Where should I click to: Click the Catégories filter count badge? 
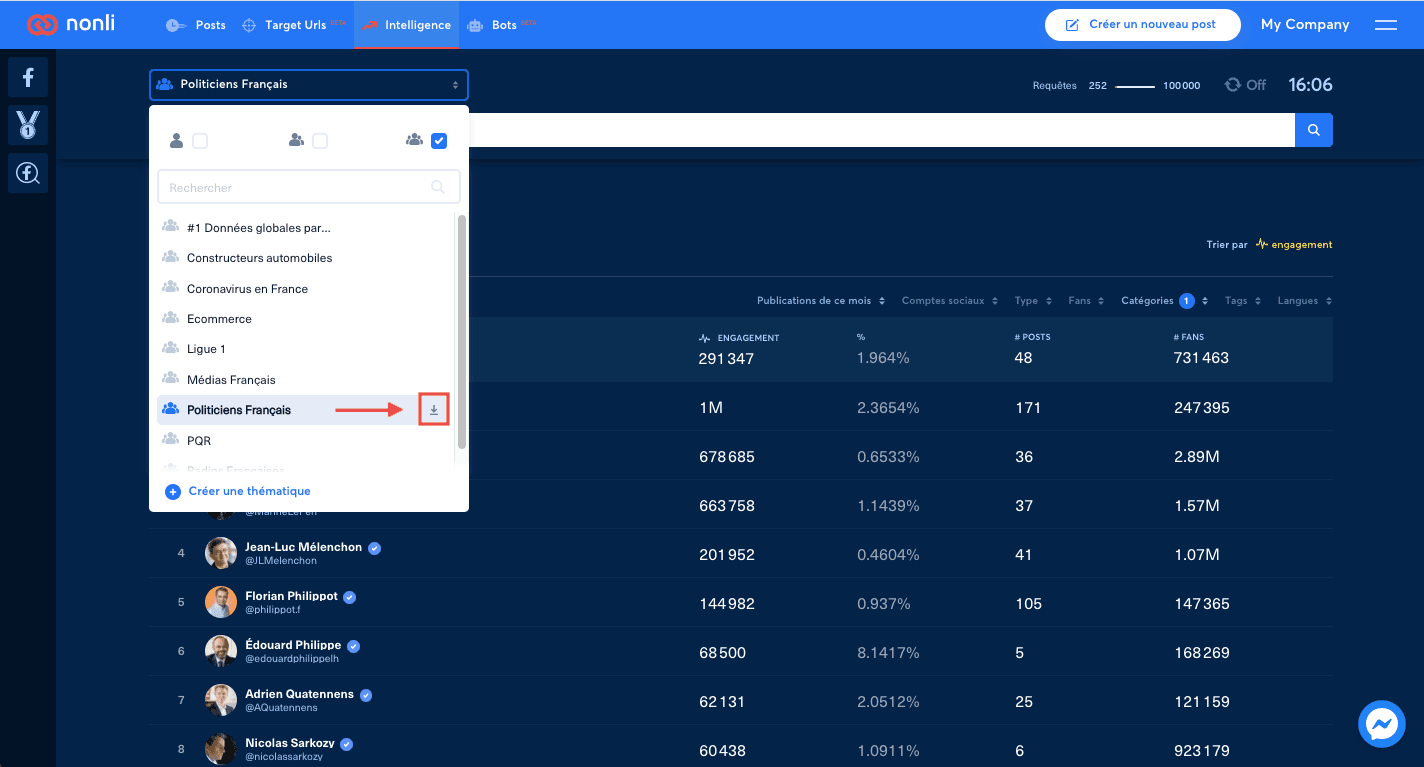coord(1187,301)
